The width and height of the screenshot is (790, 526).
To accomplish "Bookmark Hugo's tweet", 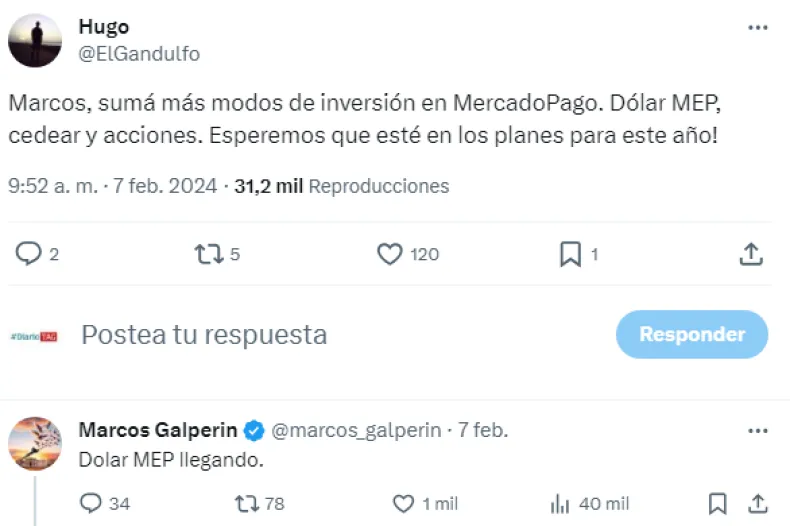I will point(570,254).
